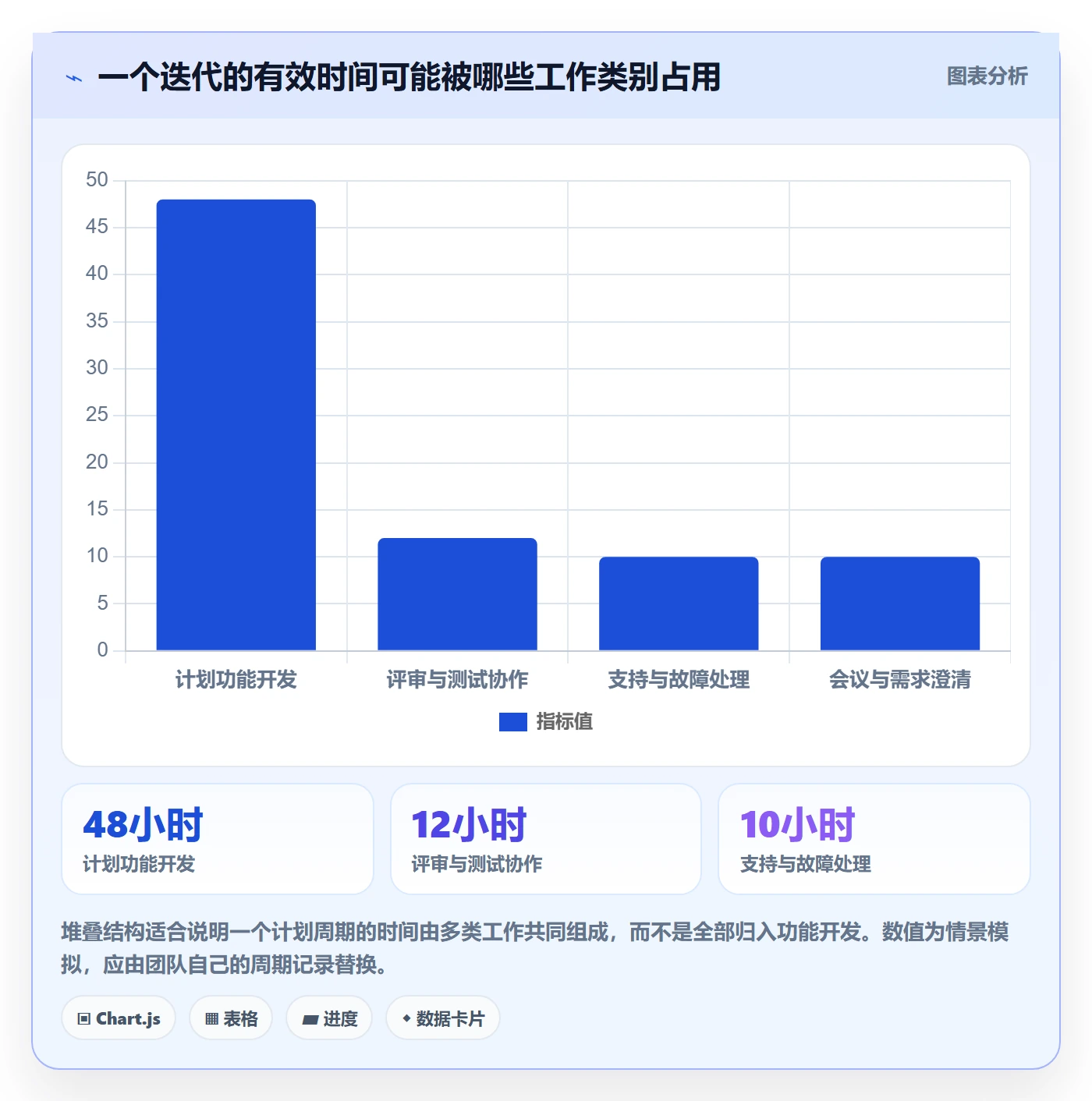Click the description paragraph starting 堆叠结构适合说明
The height and width of the screenshot is (1101, 1092).
tap(535, 948)
